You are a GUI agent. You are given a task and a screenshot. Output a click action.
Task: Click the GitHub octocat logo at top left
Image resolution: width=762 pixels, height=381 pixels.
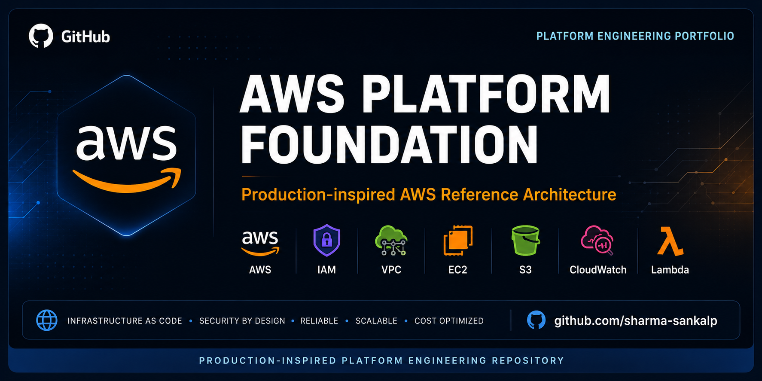pos(41,36)
